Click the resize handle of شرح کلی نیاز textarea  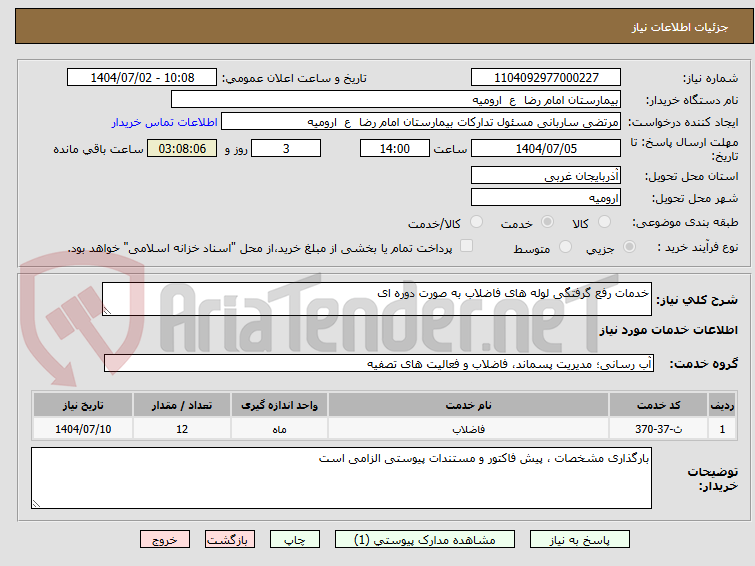(x=107, y=311)
